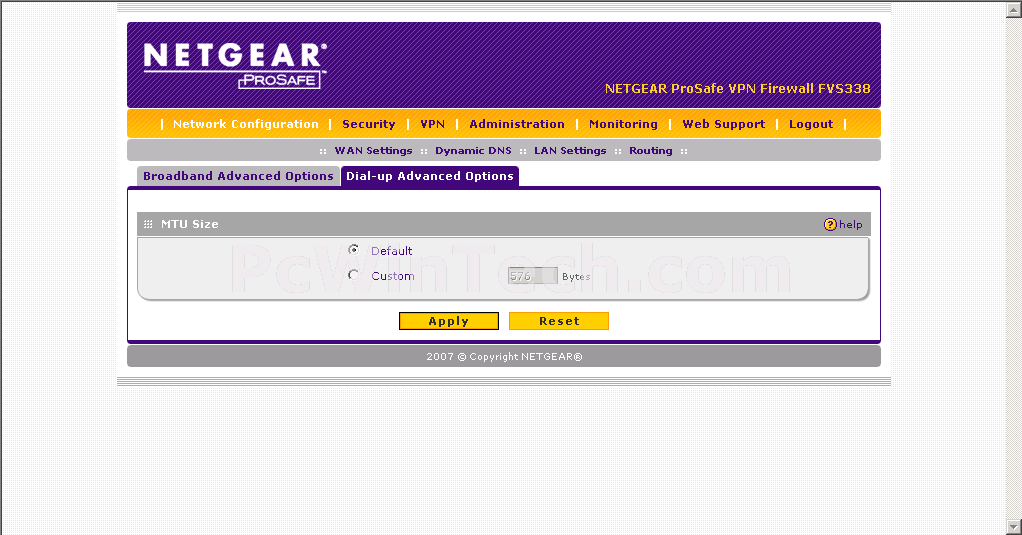The width and height of the screenshot is (1022, 535).
Task: Click the custom MTU bytes field
Action: click(x=533, y=276)
